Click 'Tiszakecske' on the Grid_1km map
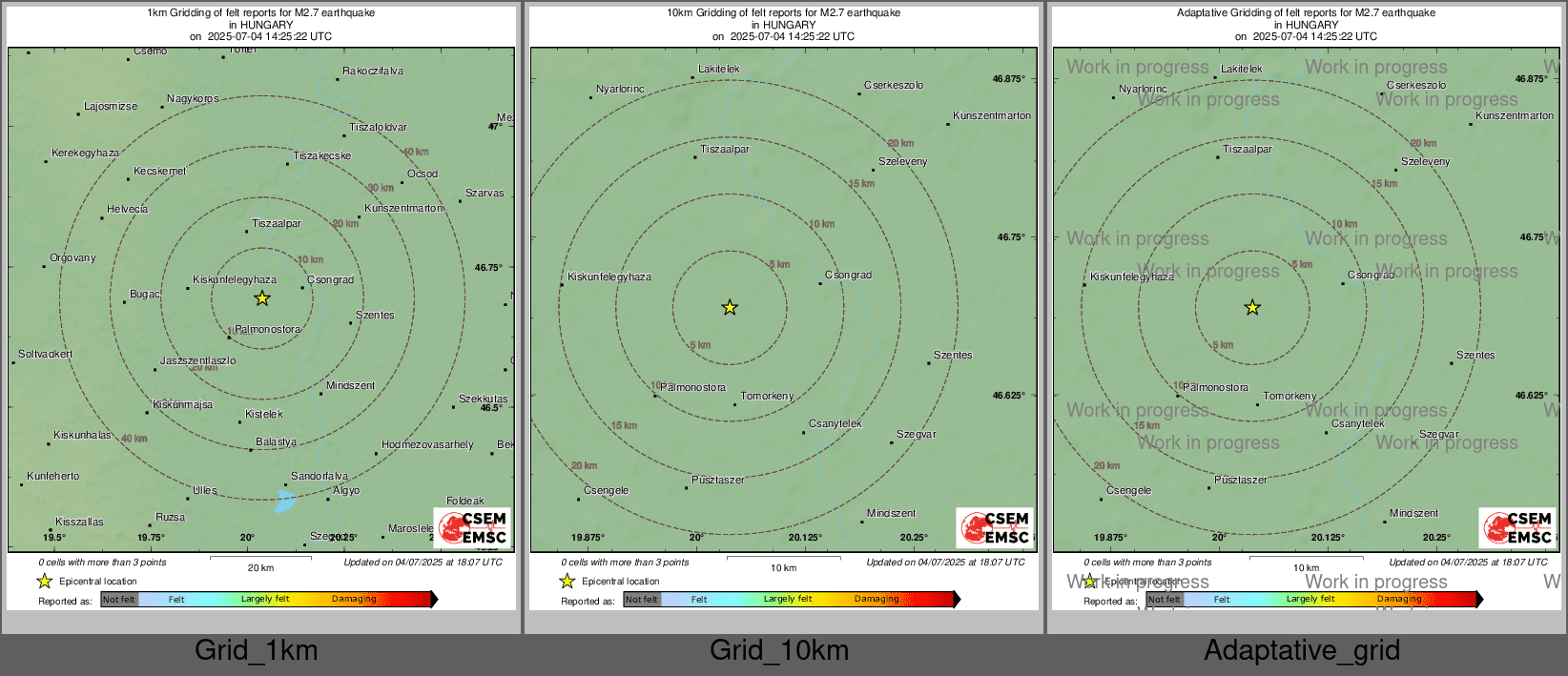Image resolution: width=1568 pixels, height=676 pixels. 322,156
